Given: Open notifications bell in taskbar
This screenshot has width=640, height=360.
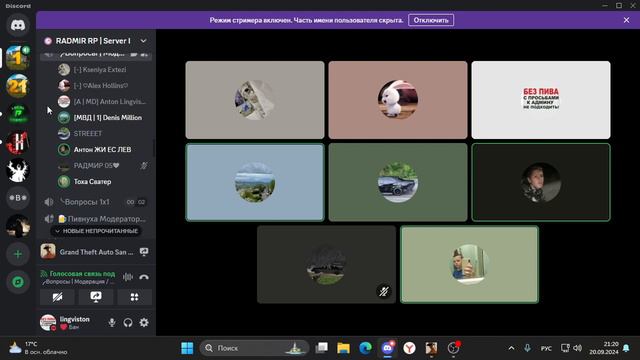Looking at the screenshot, I should pyautogui.click(x=627, y=348).
